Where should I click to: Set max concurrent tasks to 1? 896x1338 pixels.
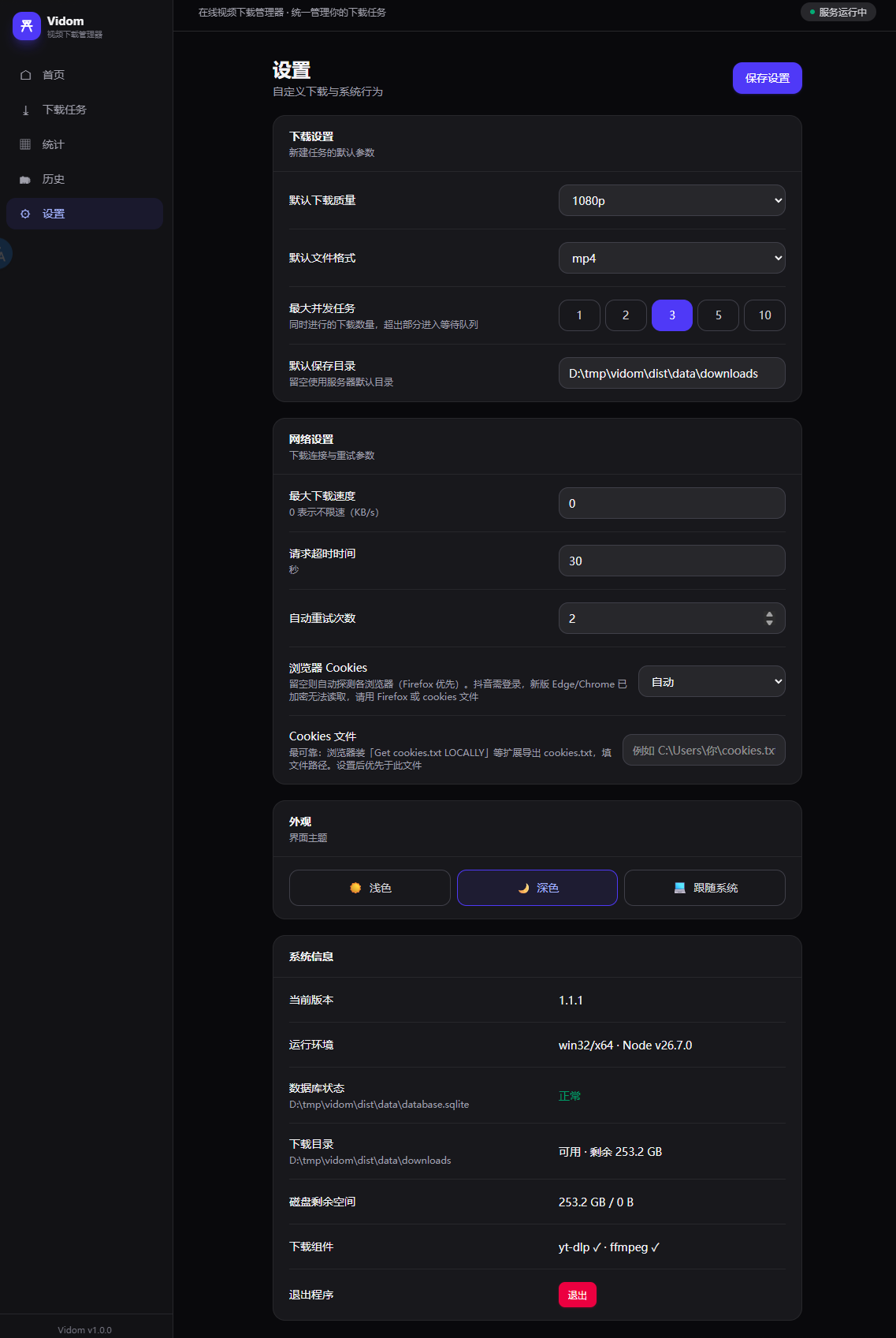pyautogui.click(x=579, y=315)
